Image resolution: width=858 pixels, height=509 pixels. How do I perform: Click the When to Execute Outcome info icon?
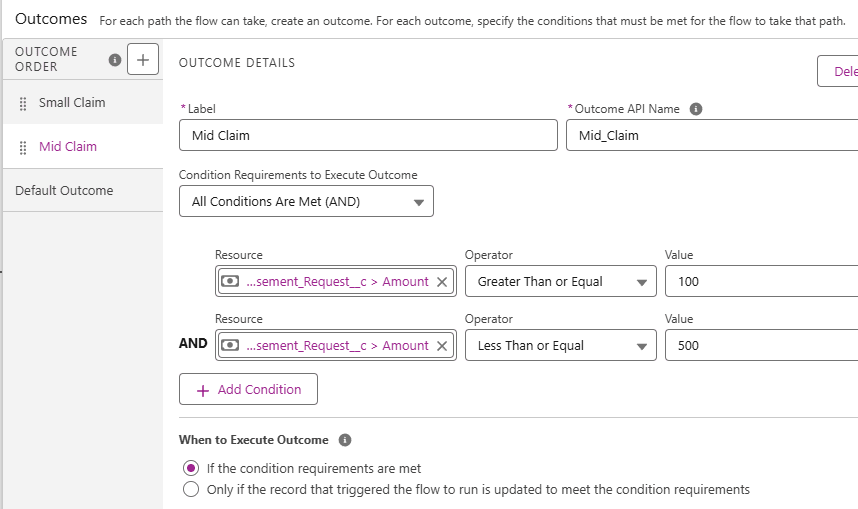coord(345,440)
